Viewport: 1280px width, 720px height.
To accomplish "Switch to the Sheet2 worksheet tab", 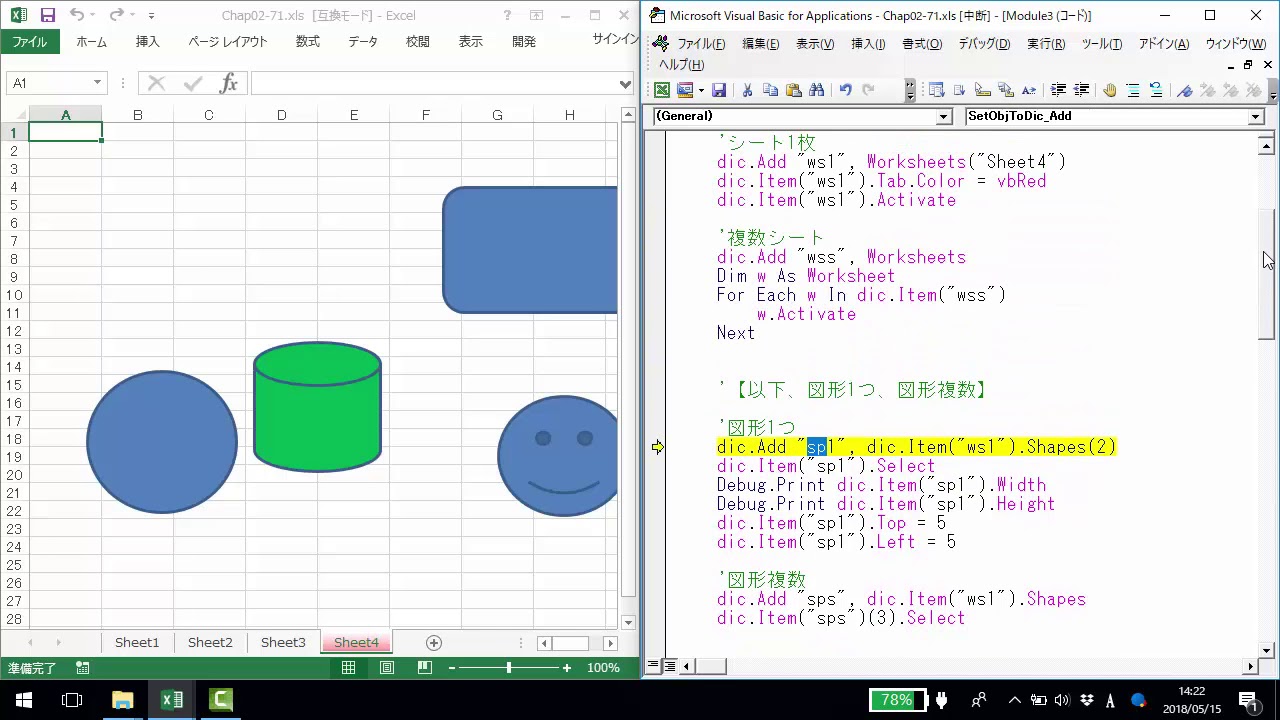I will point(210,643).
